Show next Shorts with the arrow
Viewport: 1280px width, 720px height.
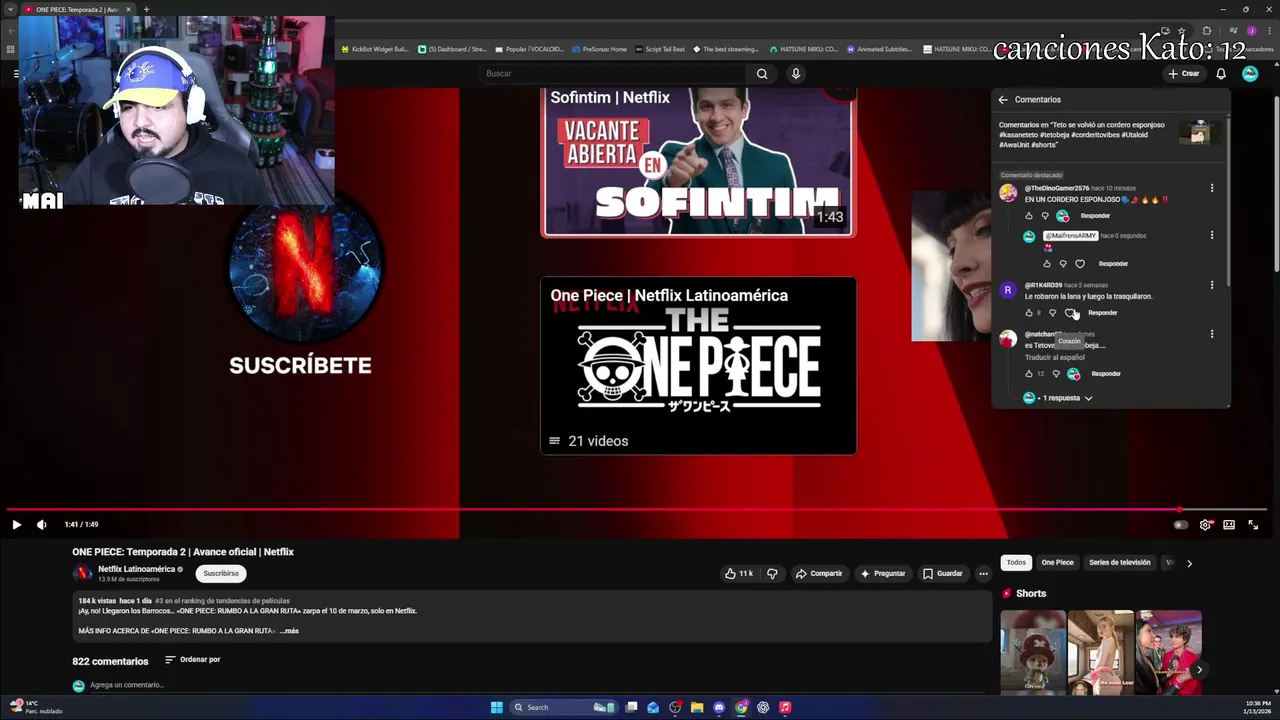coord(1199,670)
